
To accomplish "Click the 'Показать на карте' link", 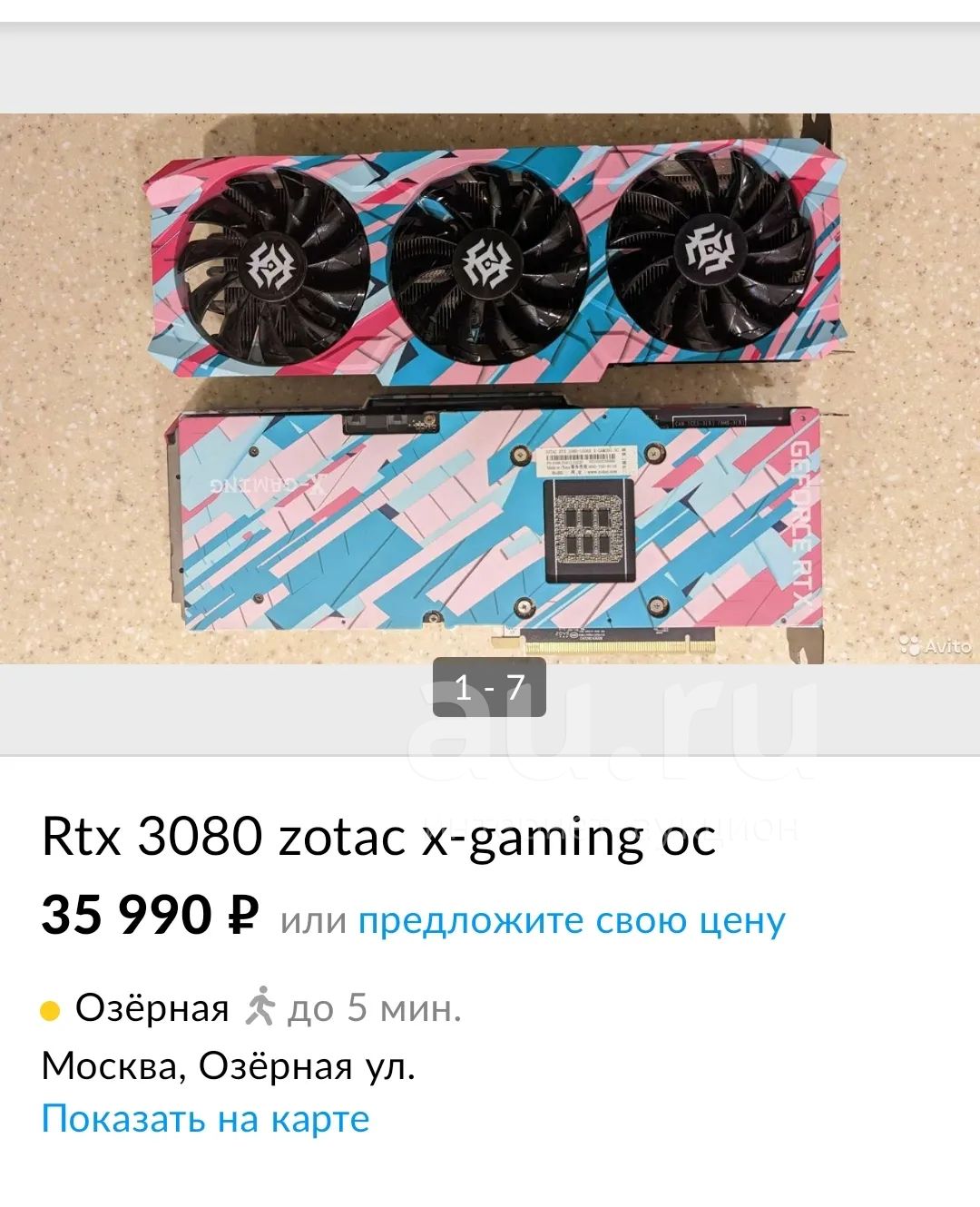I will point(206,1118).
